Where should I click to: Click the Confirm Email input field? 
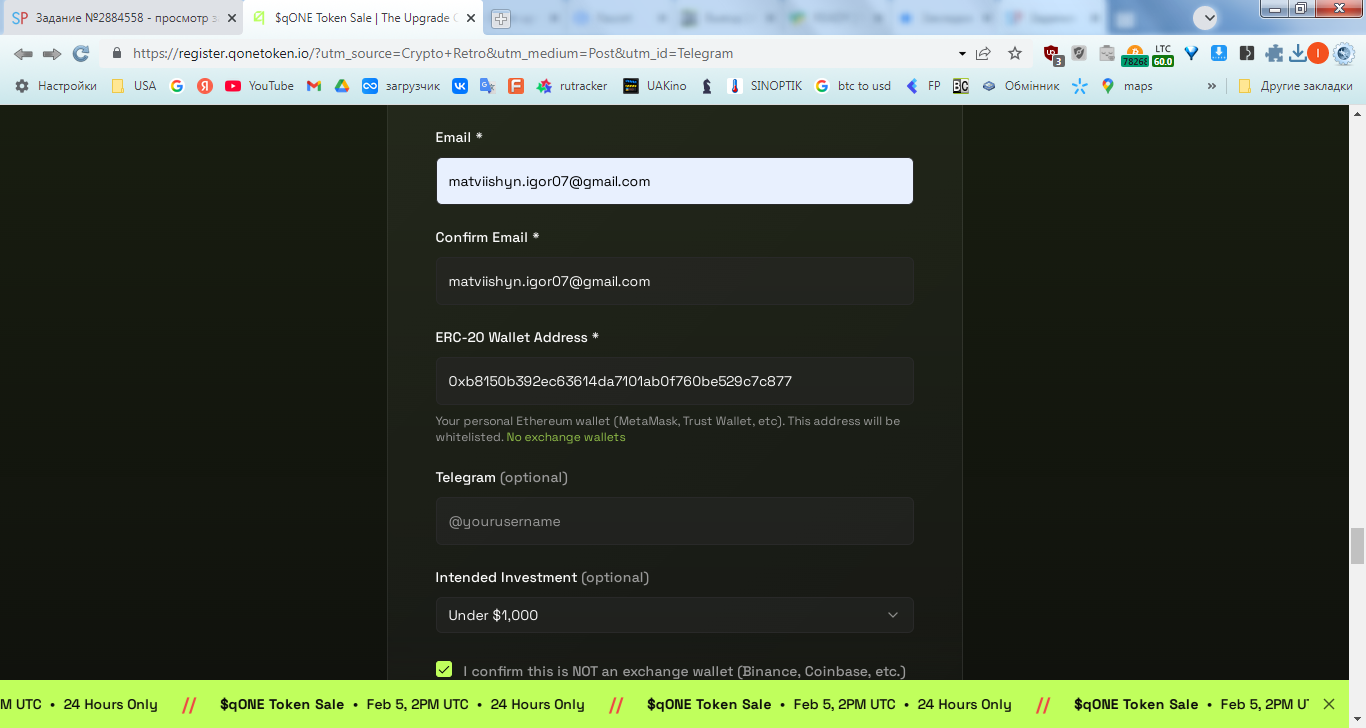(x=674, y=281)
